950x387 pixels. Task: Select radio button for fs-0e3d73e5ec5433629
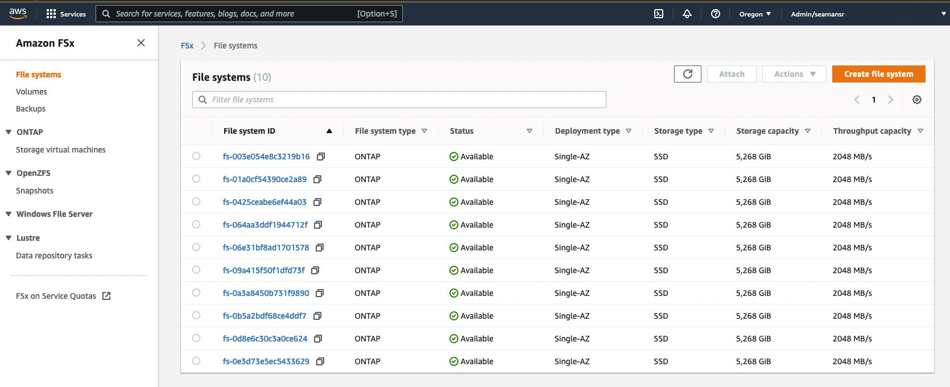(196, 361)
